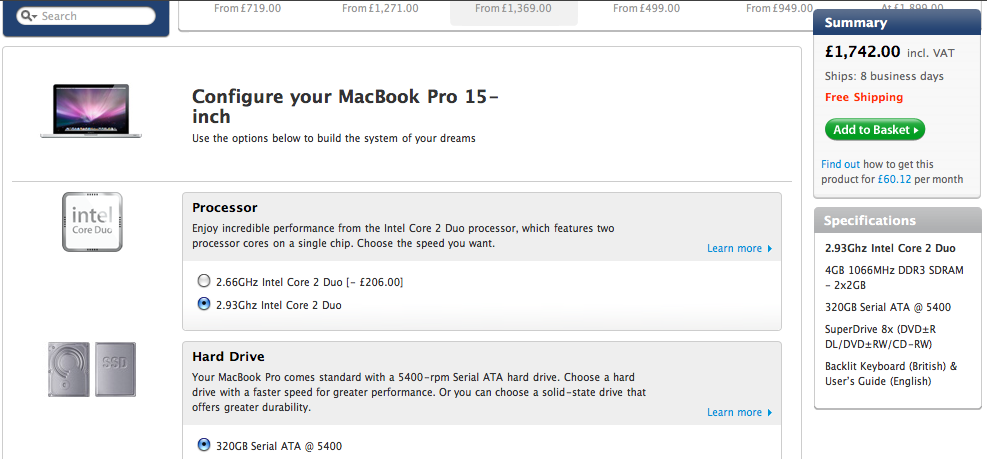Click arrow beside Hard Drive Learn more

[x=769, y=412]
